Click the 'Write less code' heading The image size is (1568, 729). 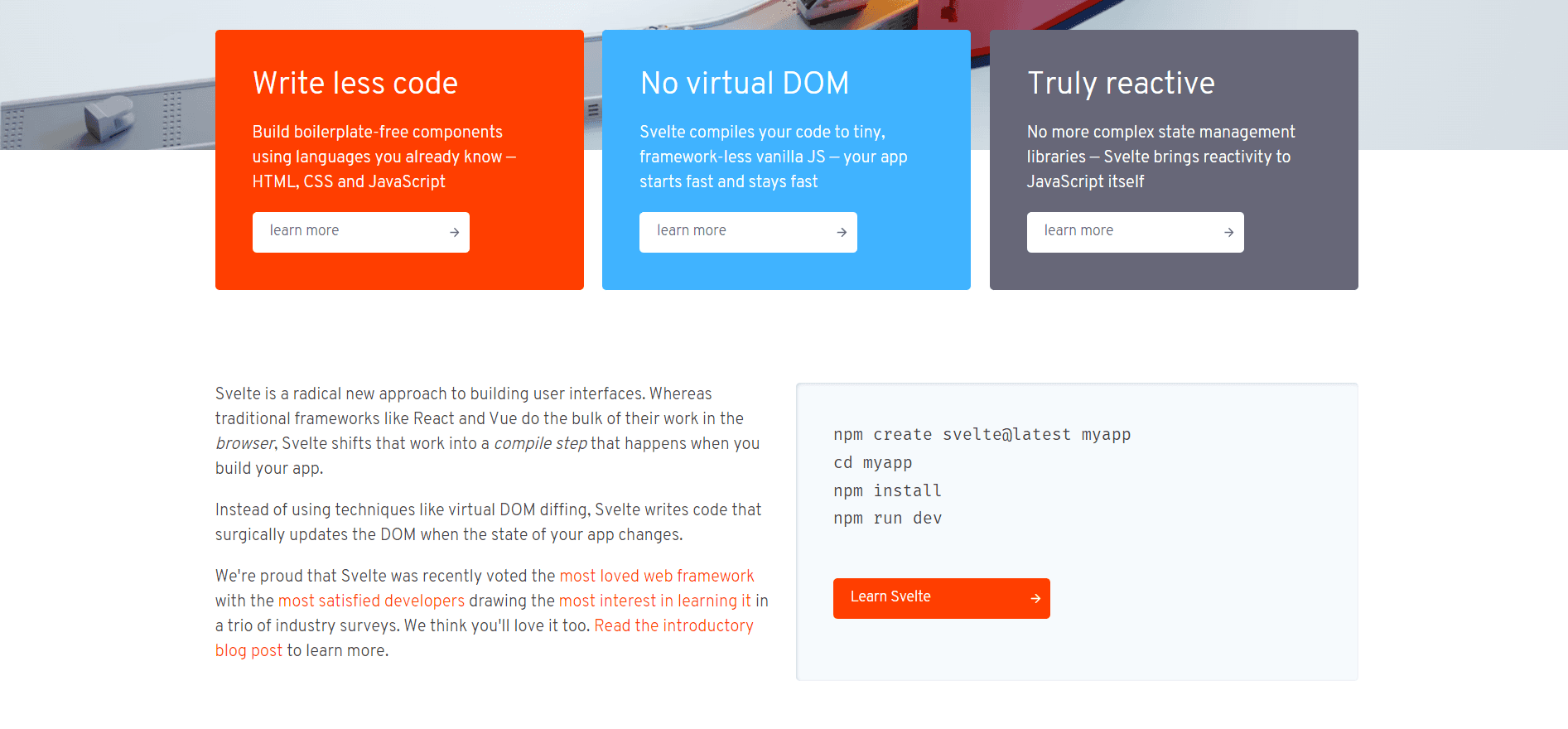[x=355, y=83]
